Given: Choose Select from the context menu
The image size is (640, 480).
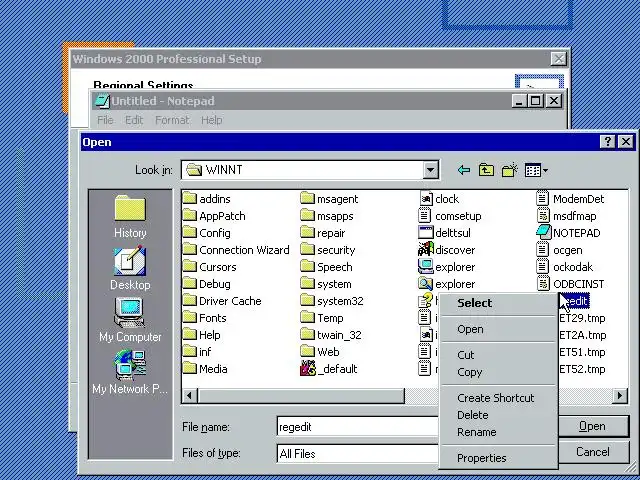Looking at the screenshot, I should point(498,303).
